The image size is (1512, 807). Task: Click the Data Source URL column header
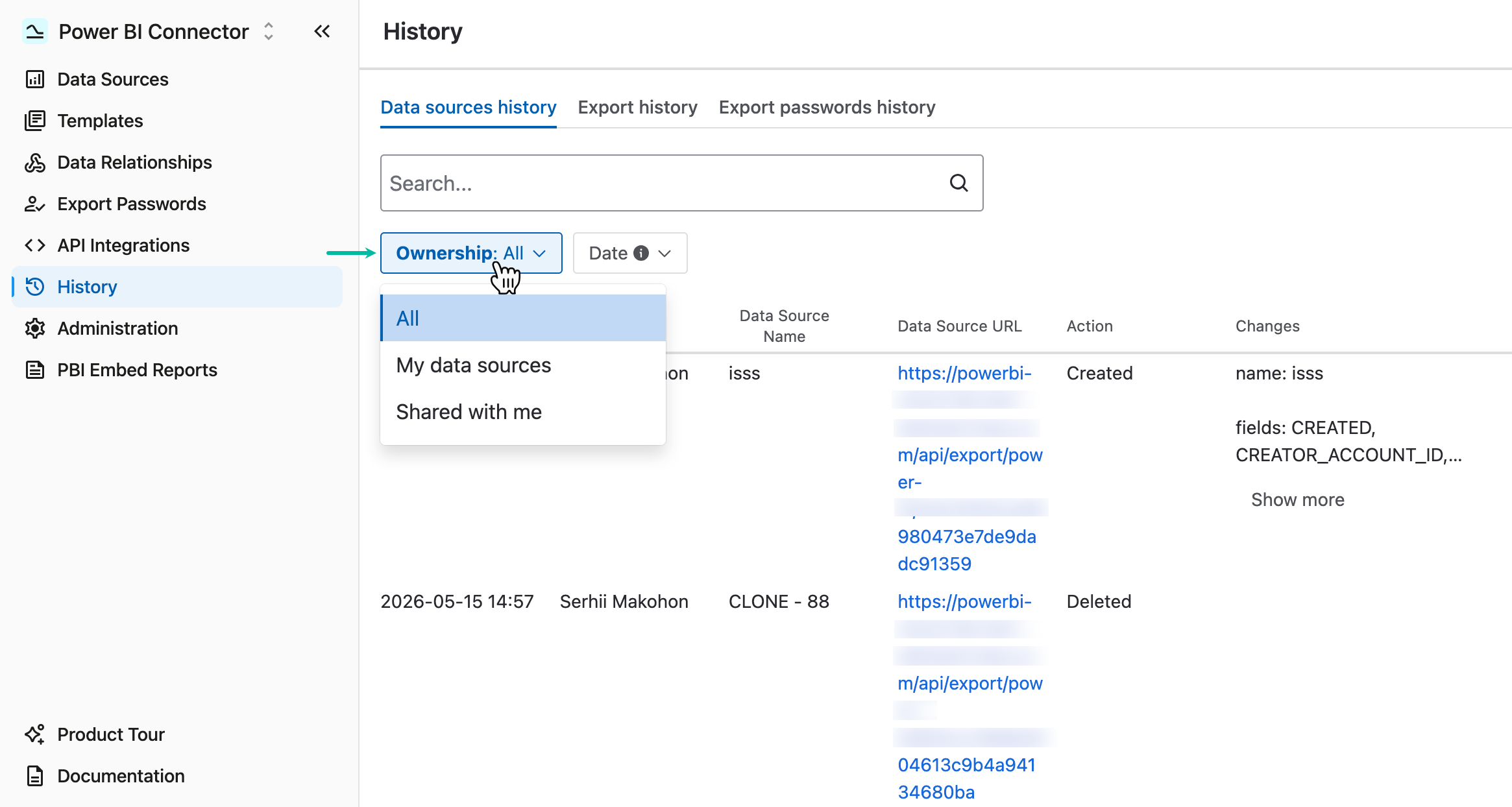coord(960,326)
